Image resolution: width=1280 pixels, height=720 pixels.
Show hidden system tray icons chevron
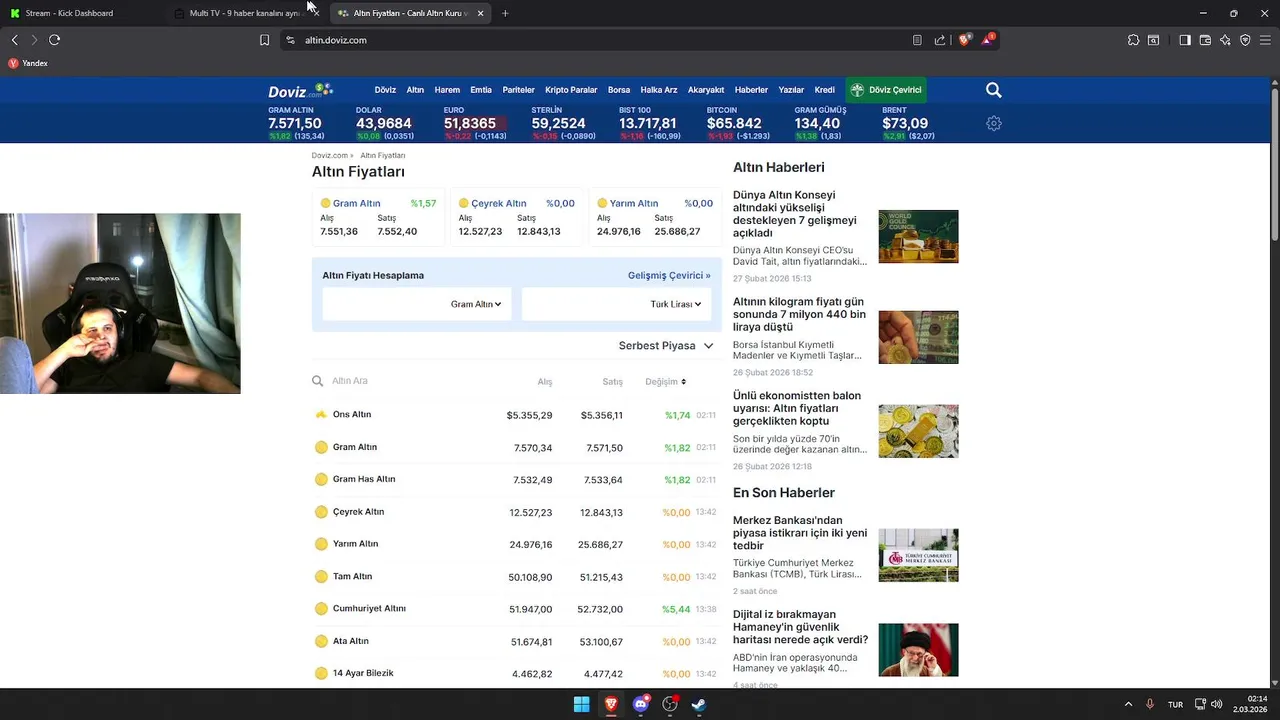(1128, 704)
